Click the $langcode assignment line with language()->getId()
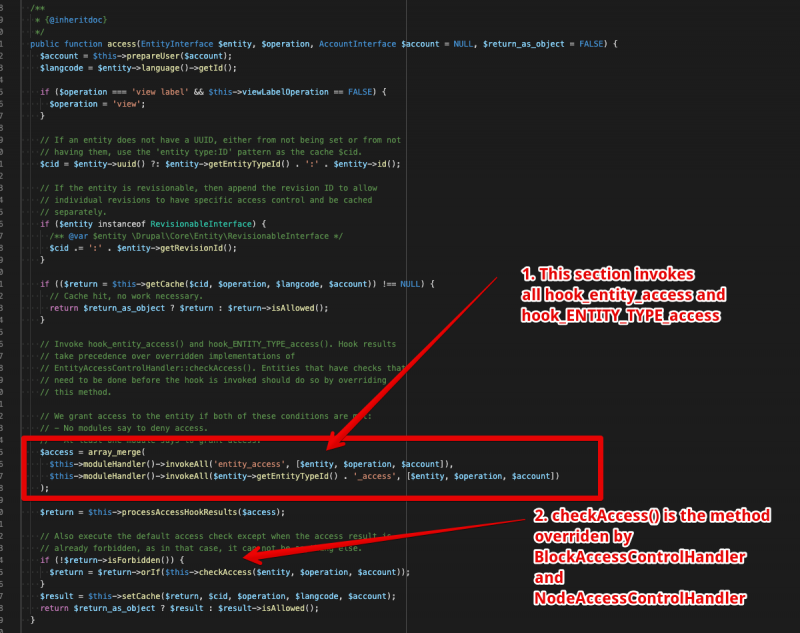This screenshot has height=633, width=800. [x=138, y=68]
